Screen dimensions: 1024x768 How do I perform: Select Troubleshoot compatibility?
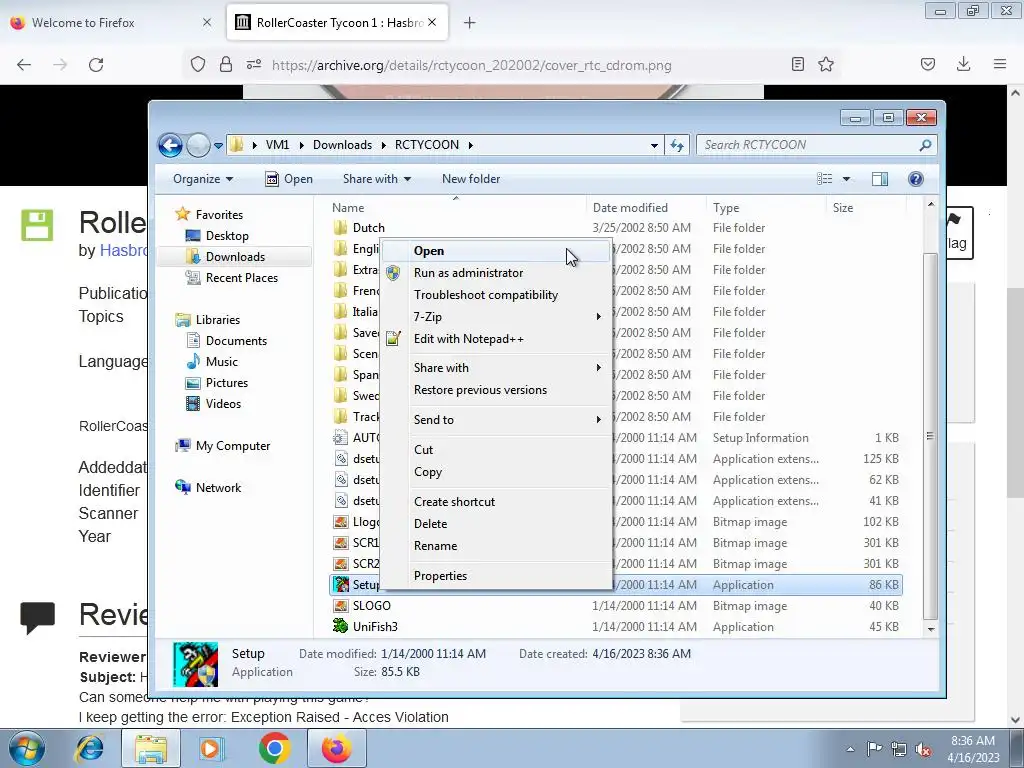point(496,295)
